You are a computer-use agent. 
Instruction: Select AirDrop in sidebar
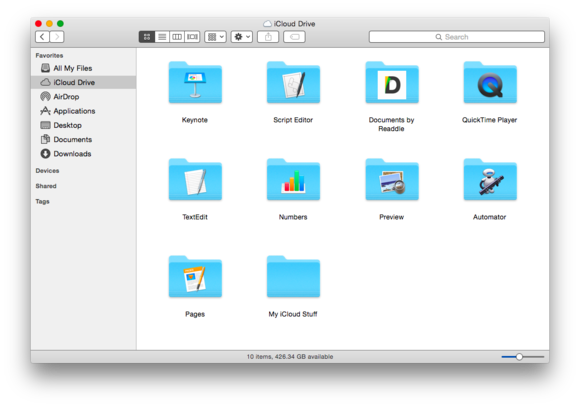pos(84,97)
